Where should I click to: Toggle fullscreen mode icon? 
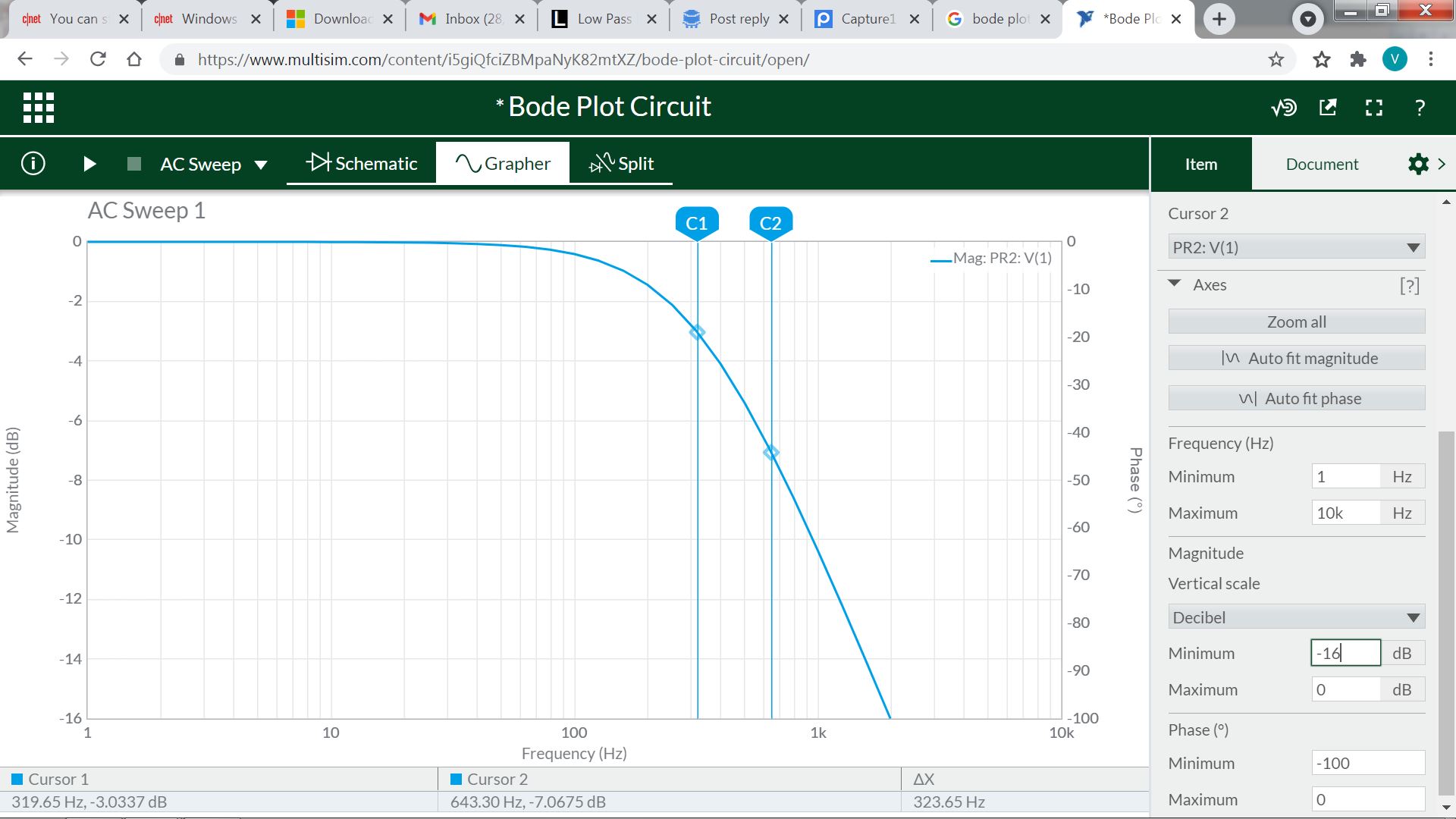[x=1374, y=108]
